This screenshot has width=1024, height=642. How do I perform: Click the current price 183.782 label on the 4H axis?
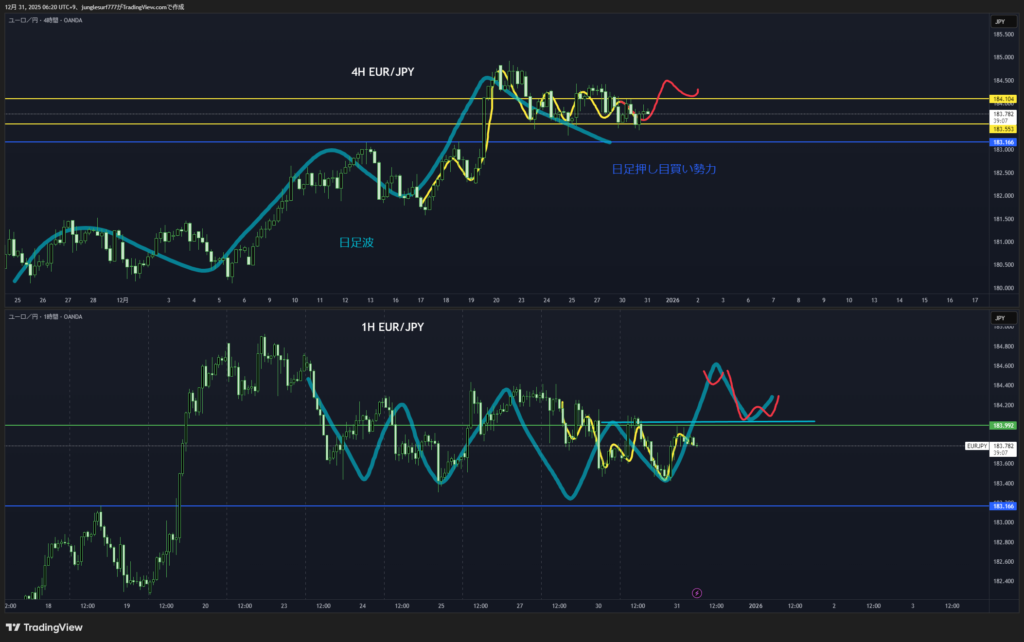(x=1003, y=115)
